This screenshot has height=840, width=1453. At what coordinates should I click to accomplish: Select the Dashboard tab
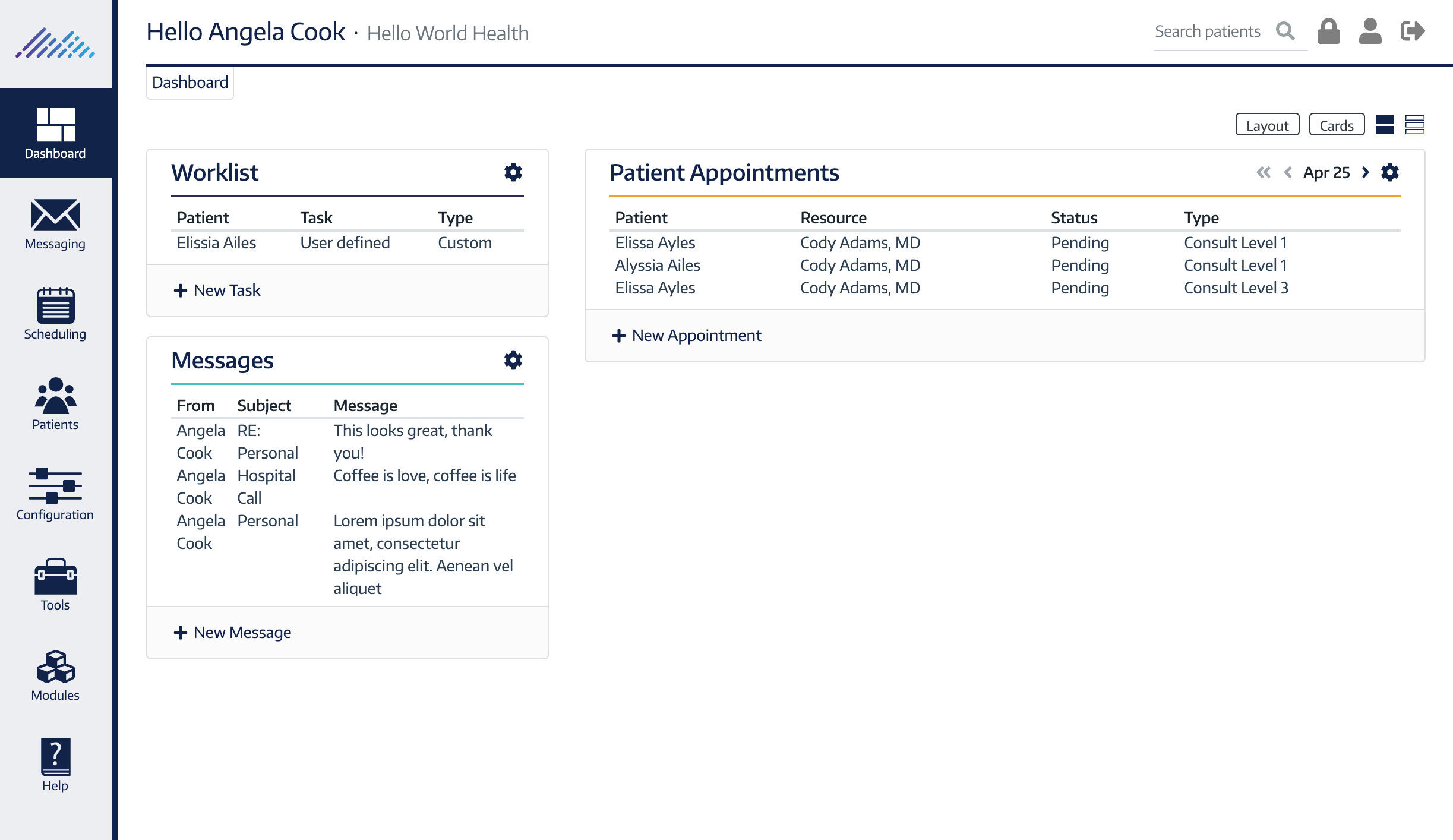(x=190, y=83)
